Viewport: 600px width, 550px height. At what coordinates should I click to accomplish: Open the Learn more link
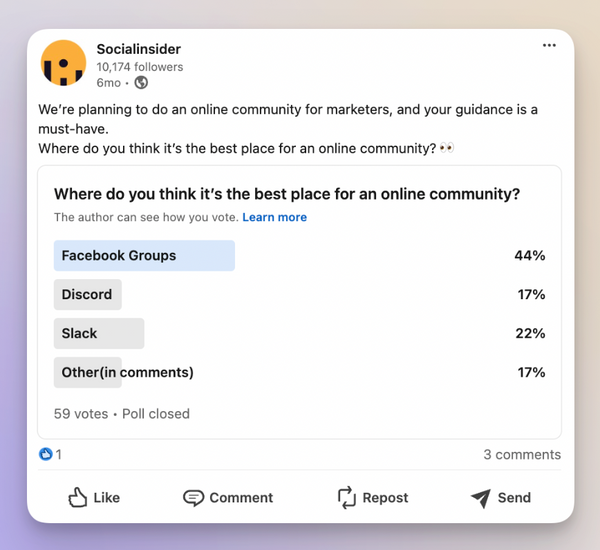[274, 217]
